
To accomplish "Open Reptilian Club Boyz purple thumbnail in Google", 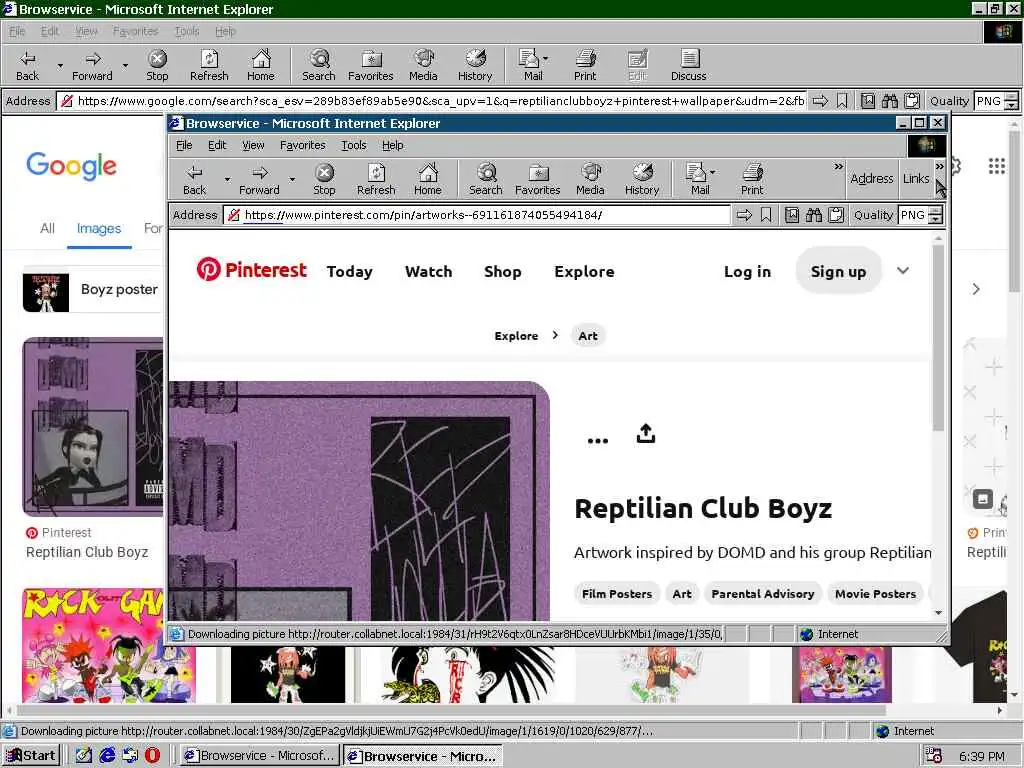I will [93, 426].
